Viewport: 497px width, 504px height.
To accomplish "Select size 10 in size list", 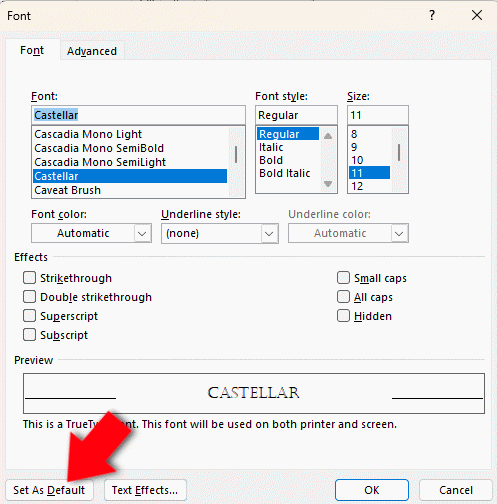I will pos(369,160).
